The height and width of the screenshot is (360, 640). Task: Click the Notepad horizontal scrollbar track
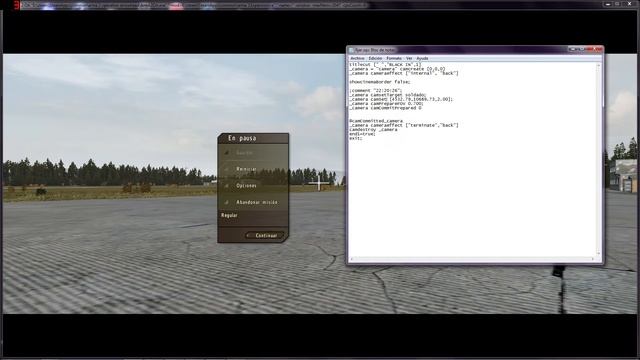472,259
